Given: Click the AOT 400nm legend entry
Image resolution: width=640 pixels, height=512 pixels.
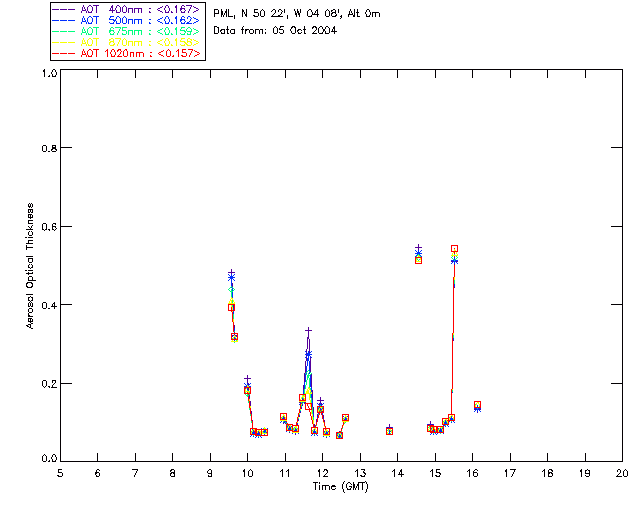Looking at the screenshot, I should coord(138,9).
